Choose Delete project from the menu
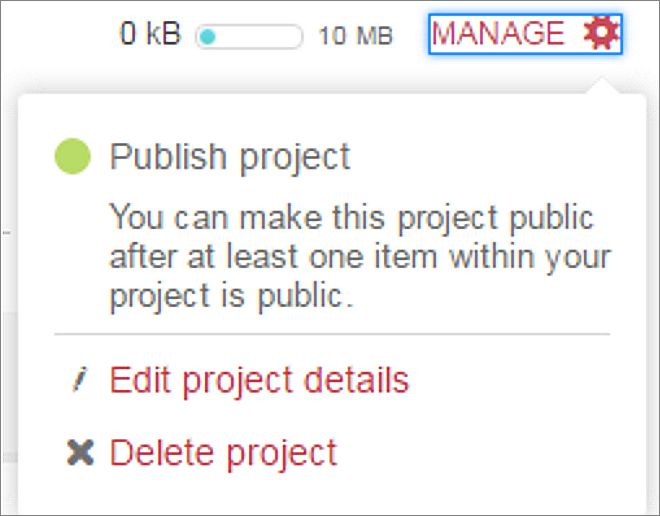 tap(223, 453)
